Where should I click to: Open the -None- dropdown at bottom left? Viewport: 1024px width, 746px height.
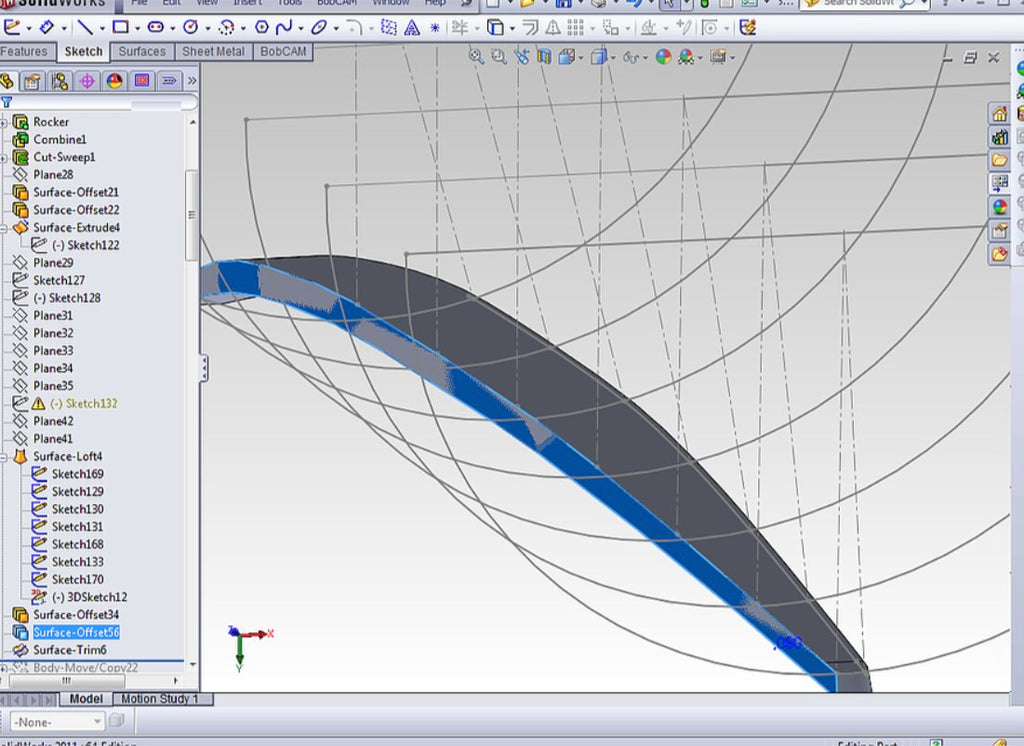click(x=55, y=721)
